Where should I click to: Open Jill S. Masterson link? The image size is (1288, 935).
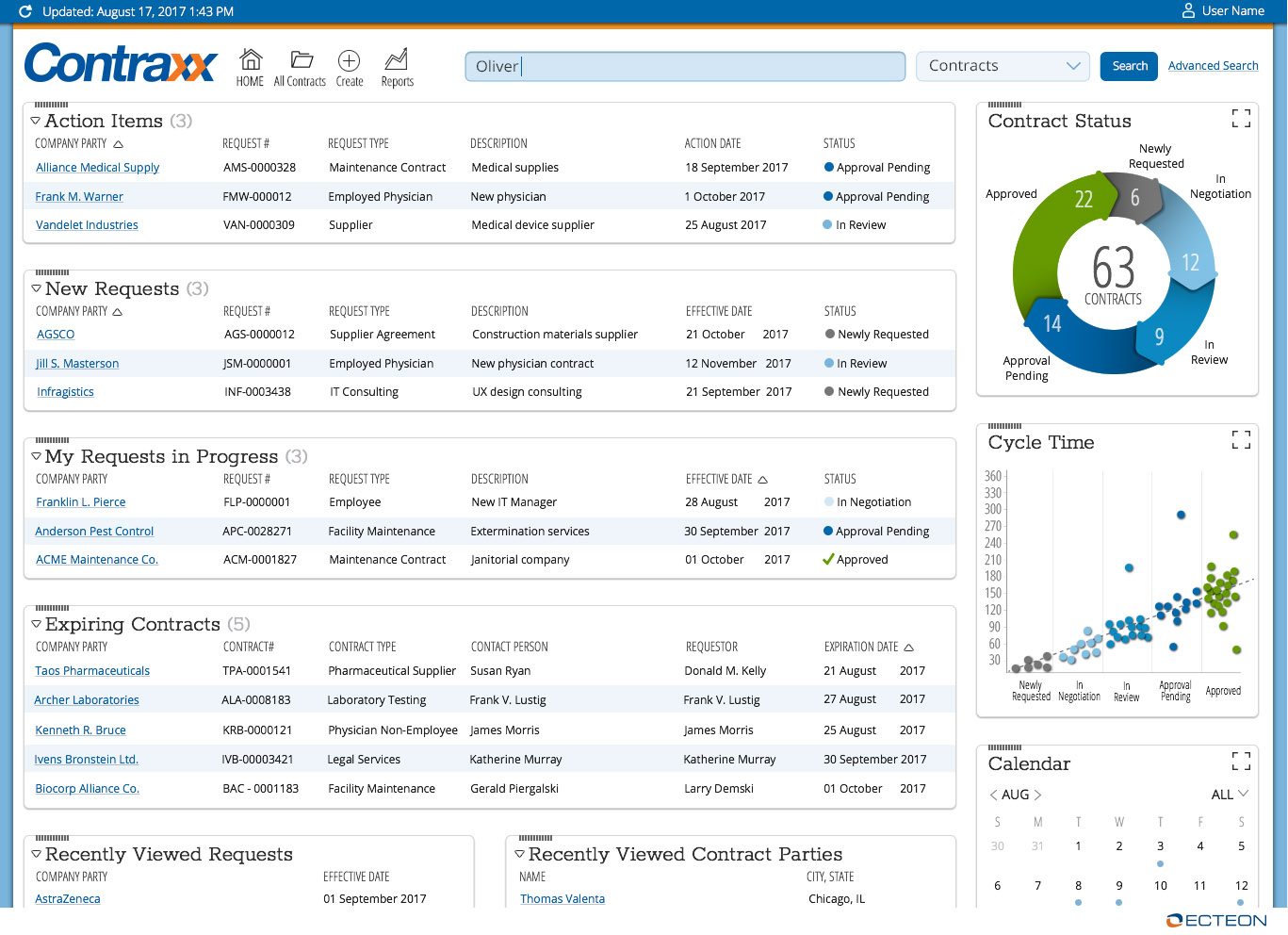click(x=77, y=364)
